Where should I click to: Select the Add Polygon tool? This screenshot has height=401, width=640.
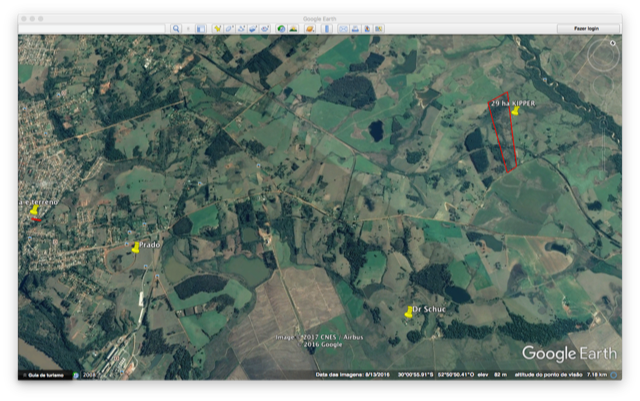(229, 29)
